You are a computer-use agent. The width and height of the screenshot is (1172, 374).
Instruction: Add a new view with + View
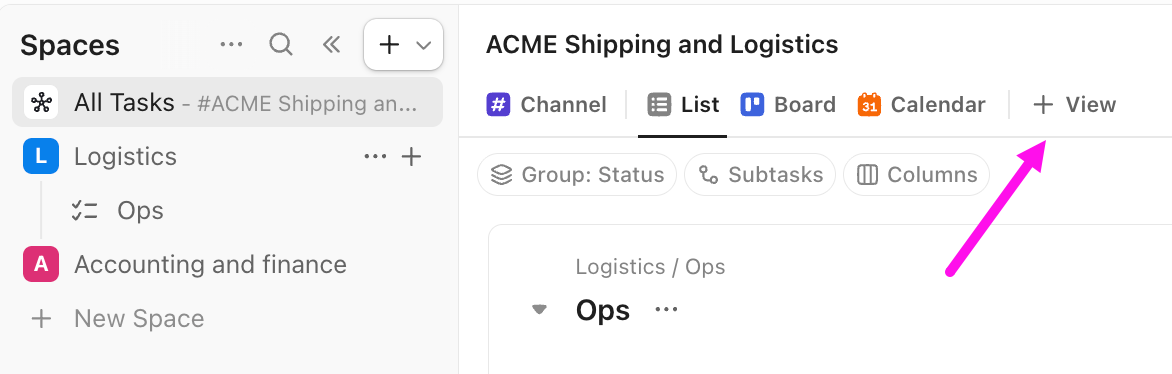[1074, 104]
